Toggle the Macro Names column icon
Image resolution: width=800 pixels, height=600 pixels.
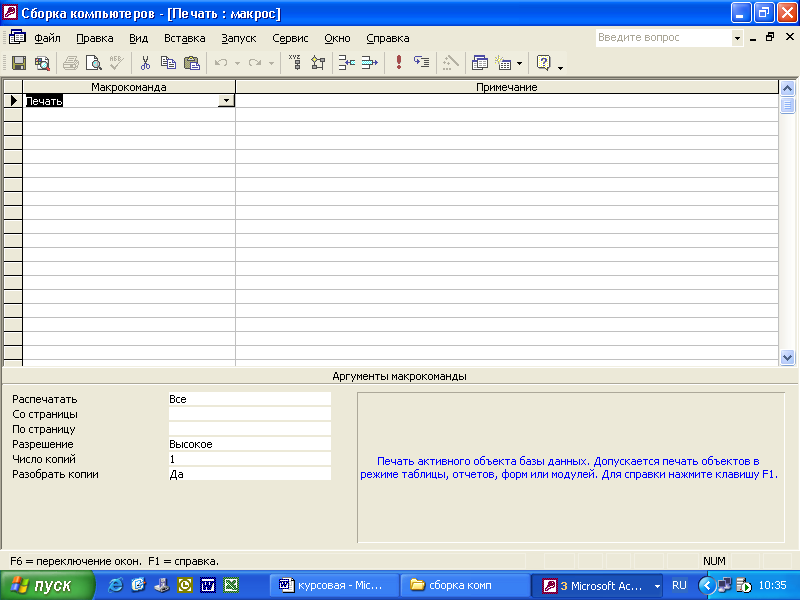pyautogui.click(x=295, y=63)
